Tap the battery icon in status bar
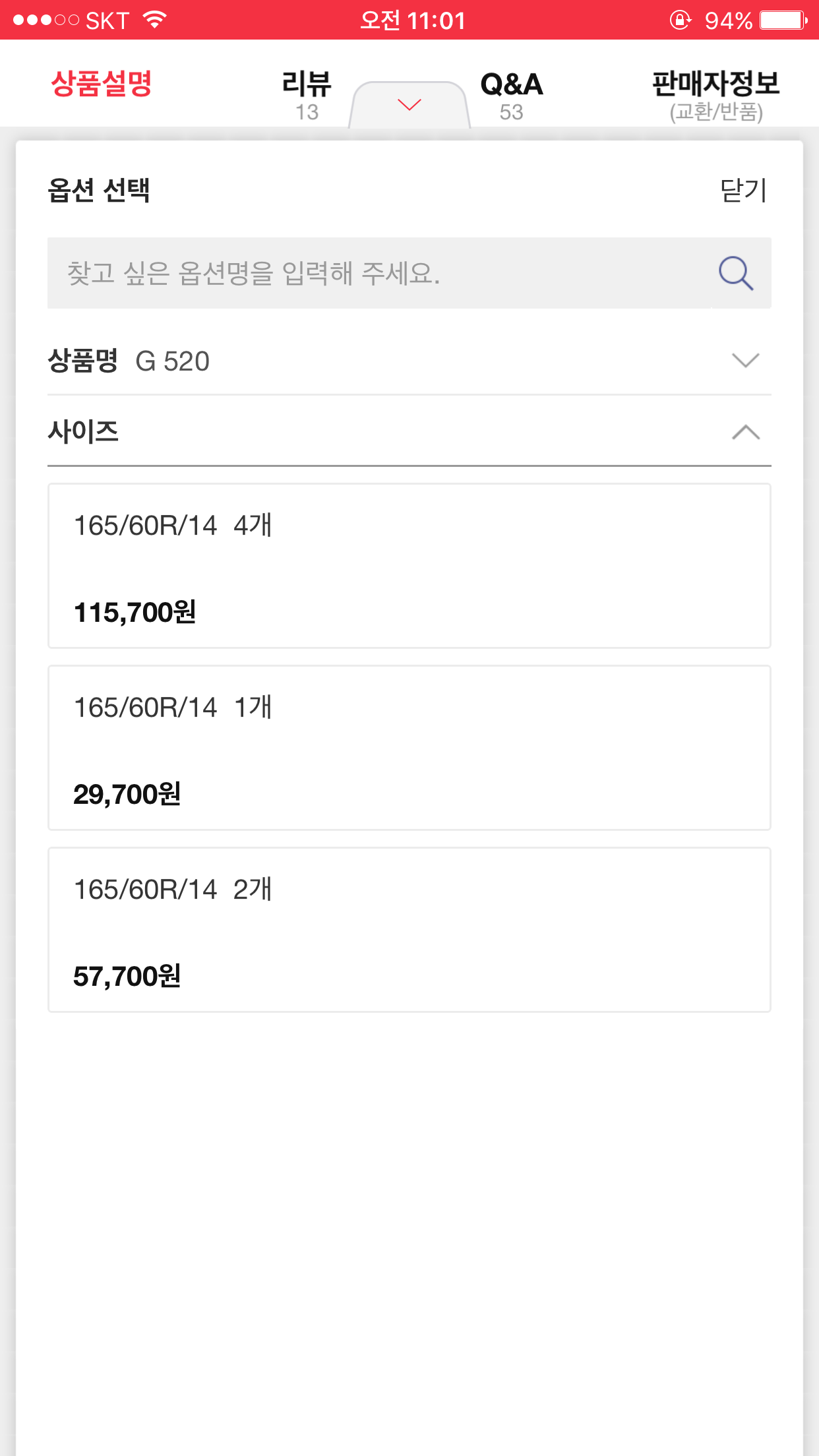This screenshot has height=1456, width=819. (x=783, y=20)
